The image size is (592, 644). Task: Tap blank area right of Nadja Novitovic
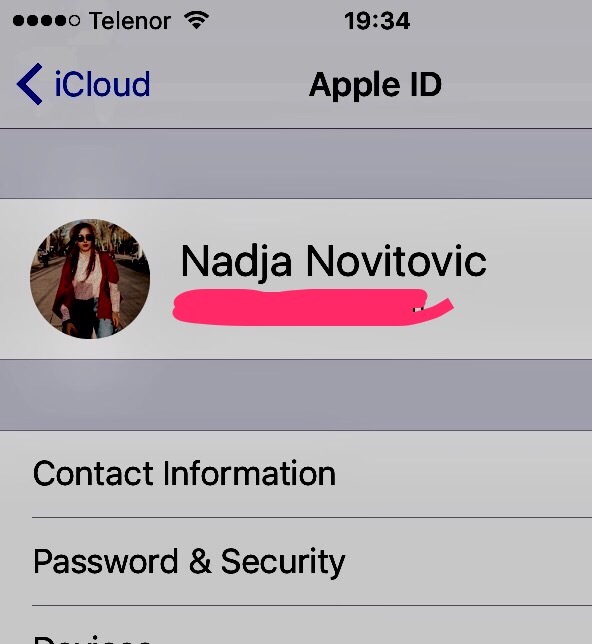point(538,263)
